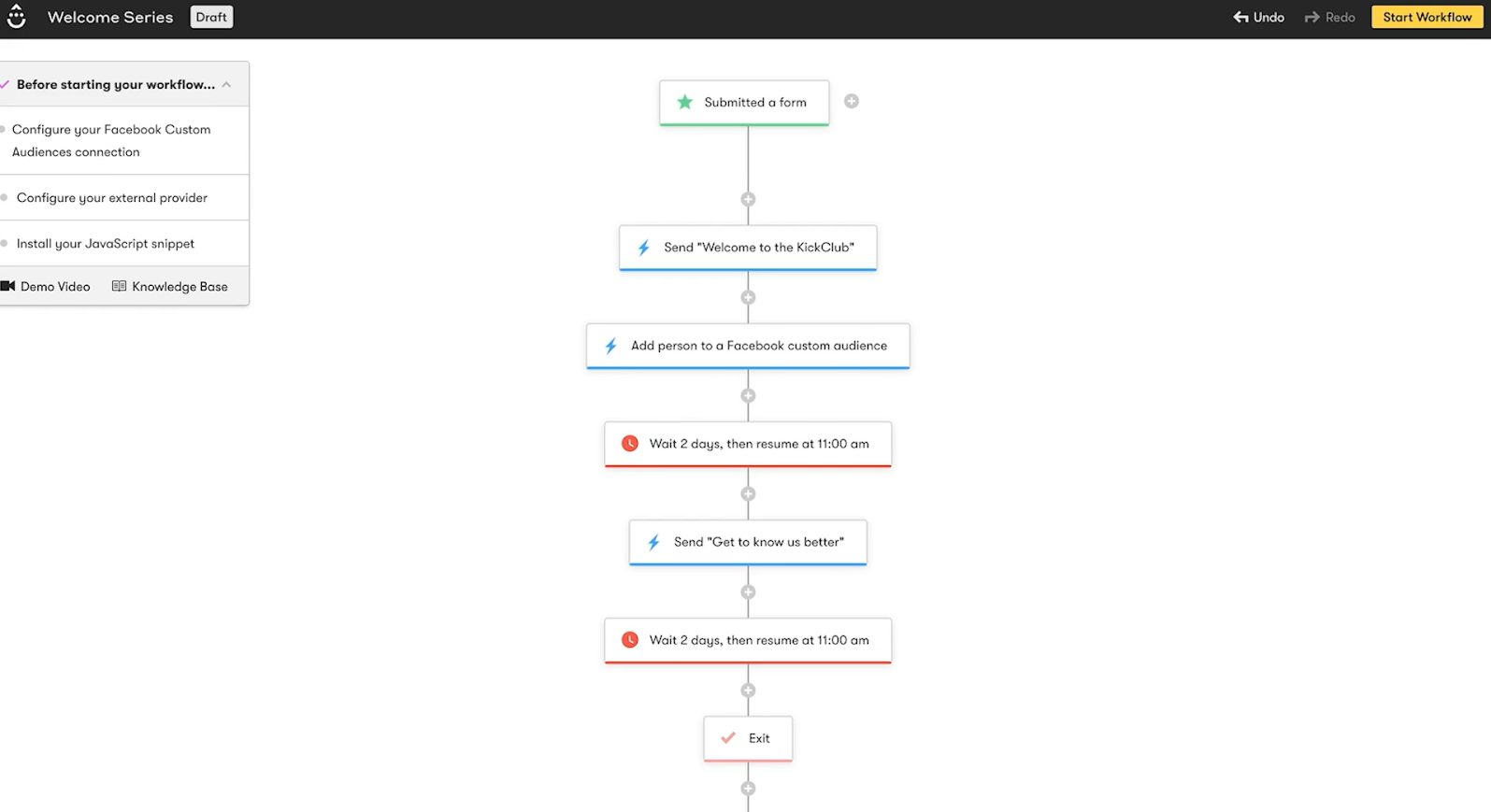Expand the plus below the KickClub email step
Image resolution: width=1491 pixels, height=812 pixels.
tap(748, 296)
